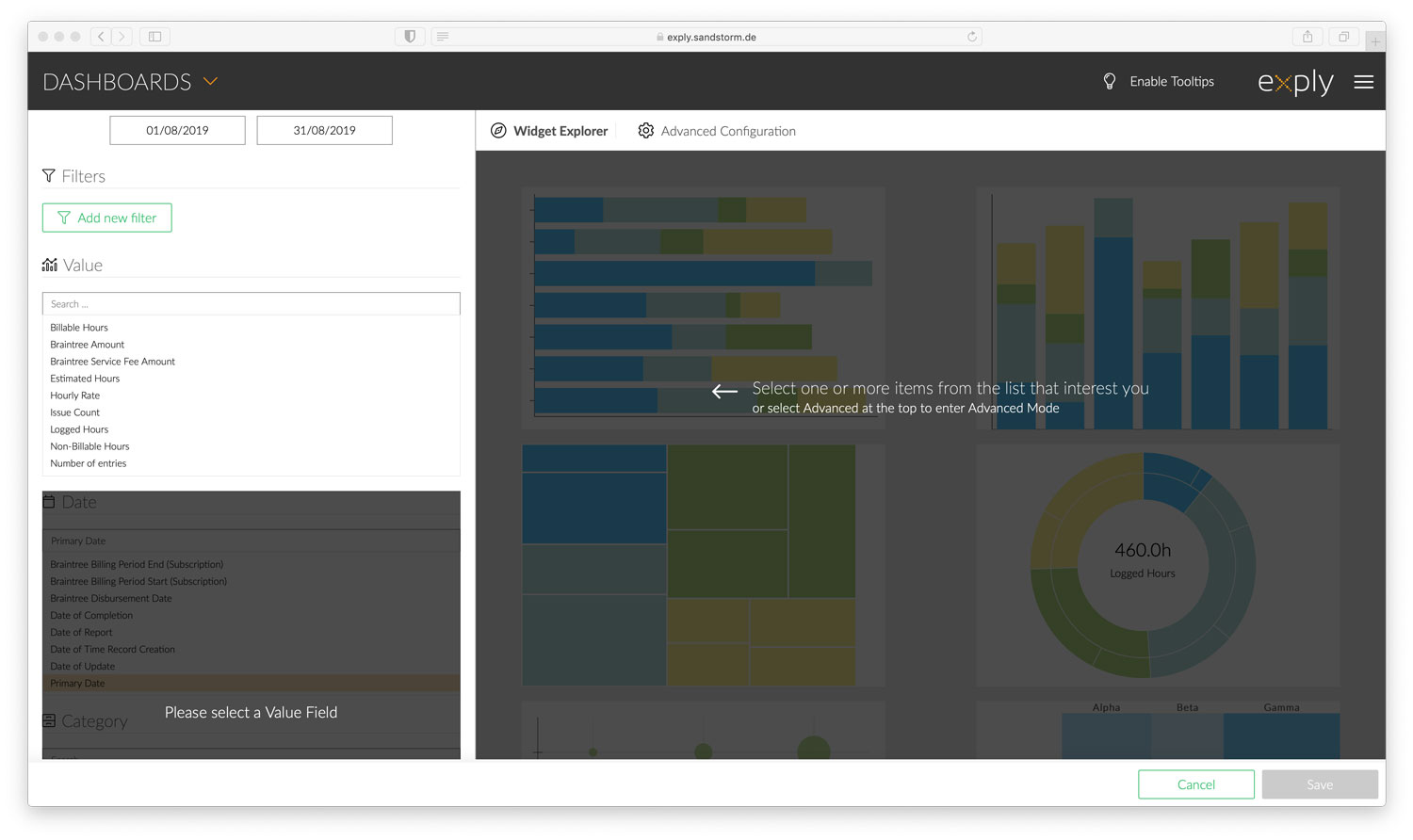Switch to the Advanced Configuration tab
The image size is (1413, 840).
[717, 131]
